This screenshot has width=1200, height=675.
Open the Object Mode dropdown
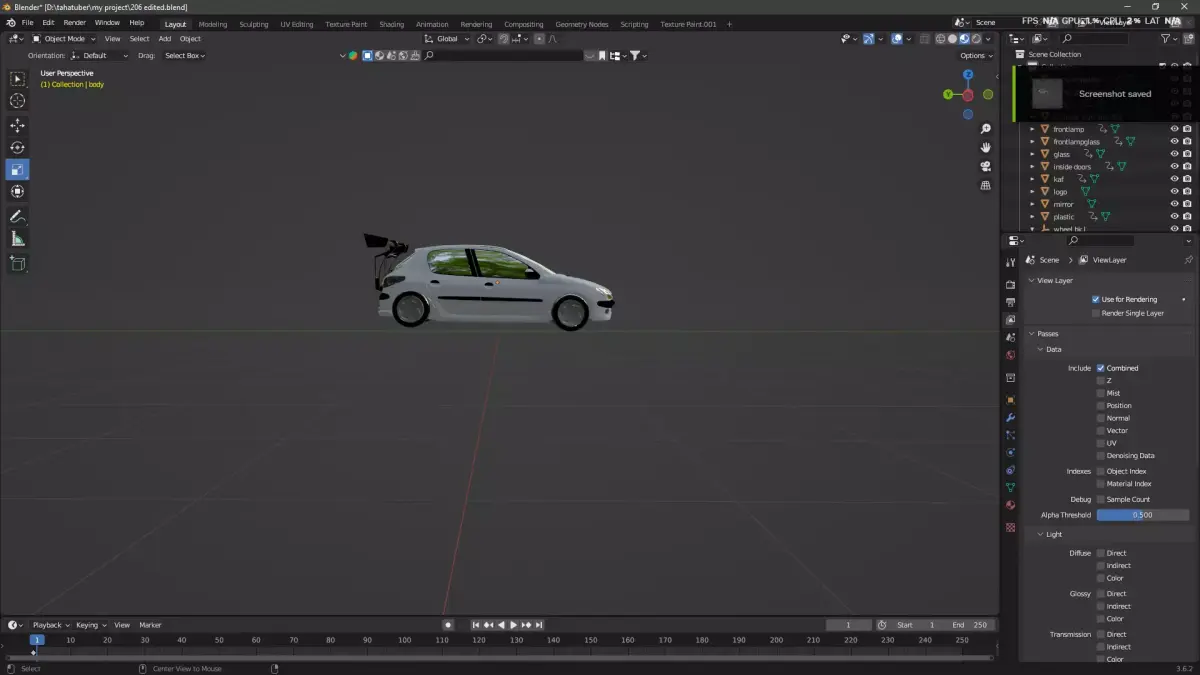tap(64, 39)
